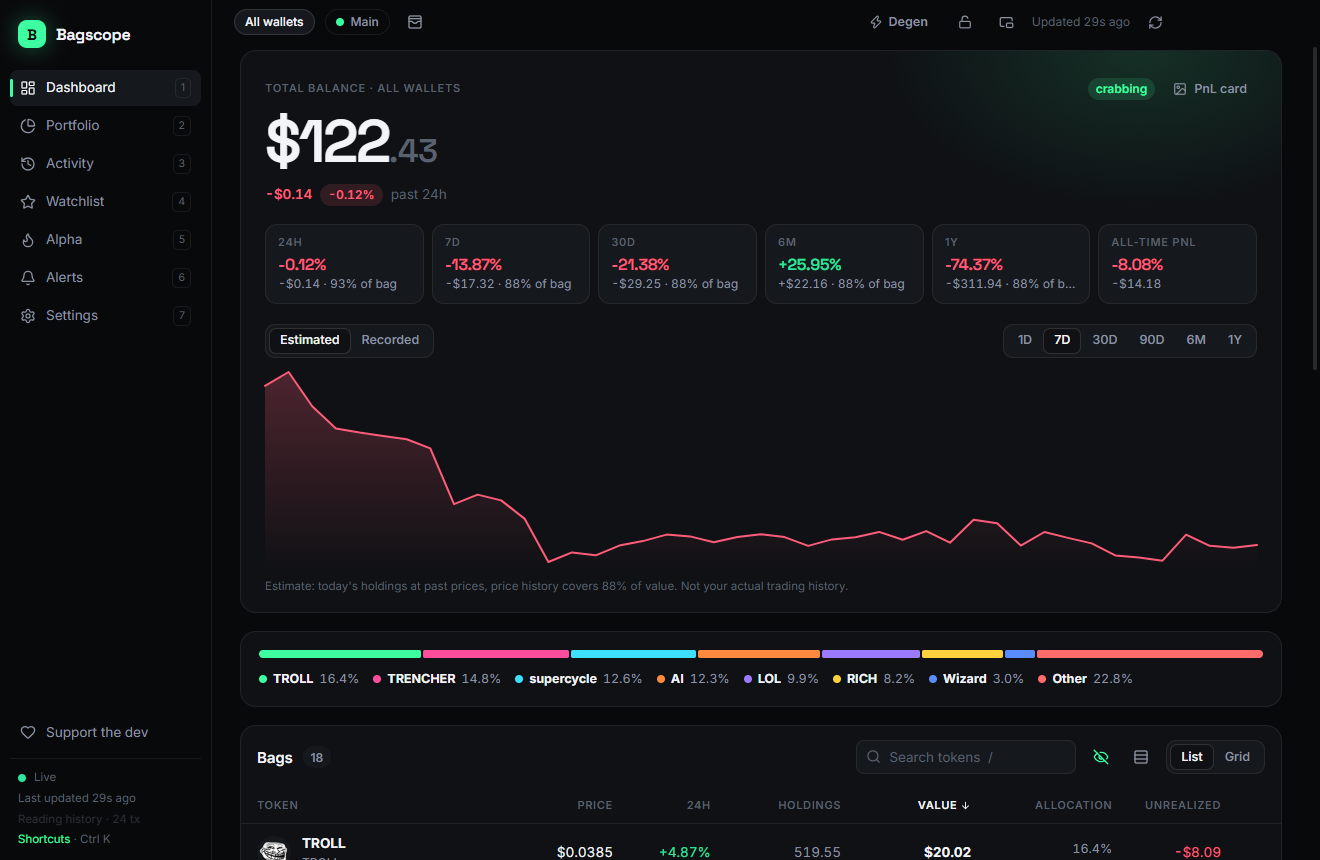Select Grid view for Bags

click(1237, 757)
